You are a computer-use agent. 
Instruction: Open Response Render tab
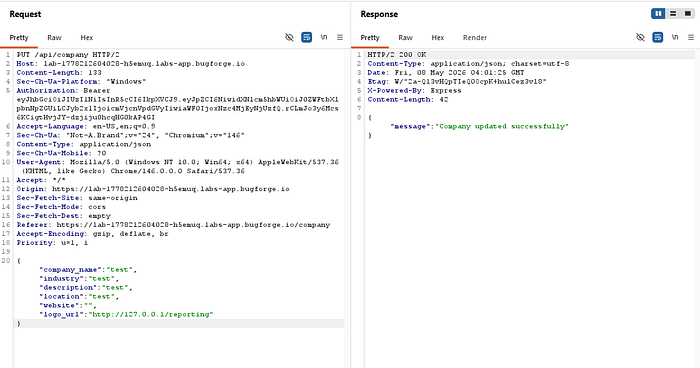click(475, 38)
